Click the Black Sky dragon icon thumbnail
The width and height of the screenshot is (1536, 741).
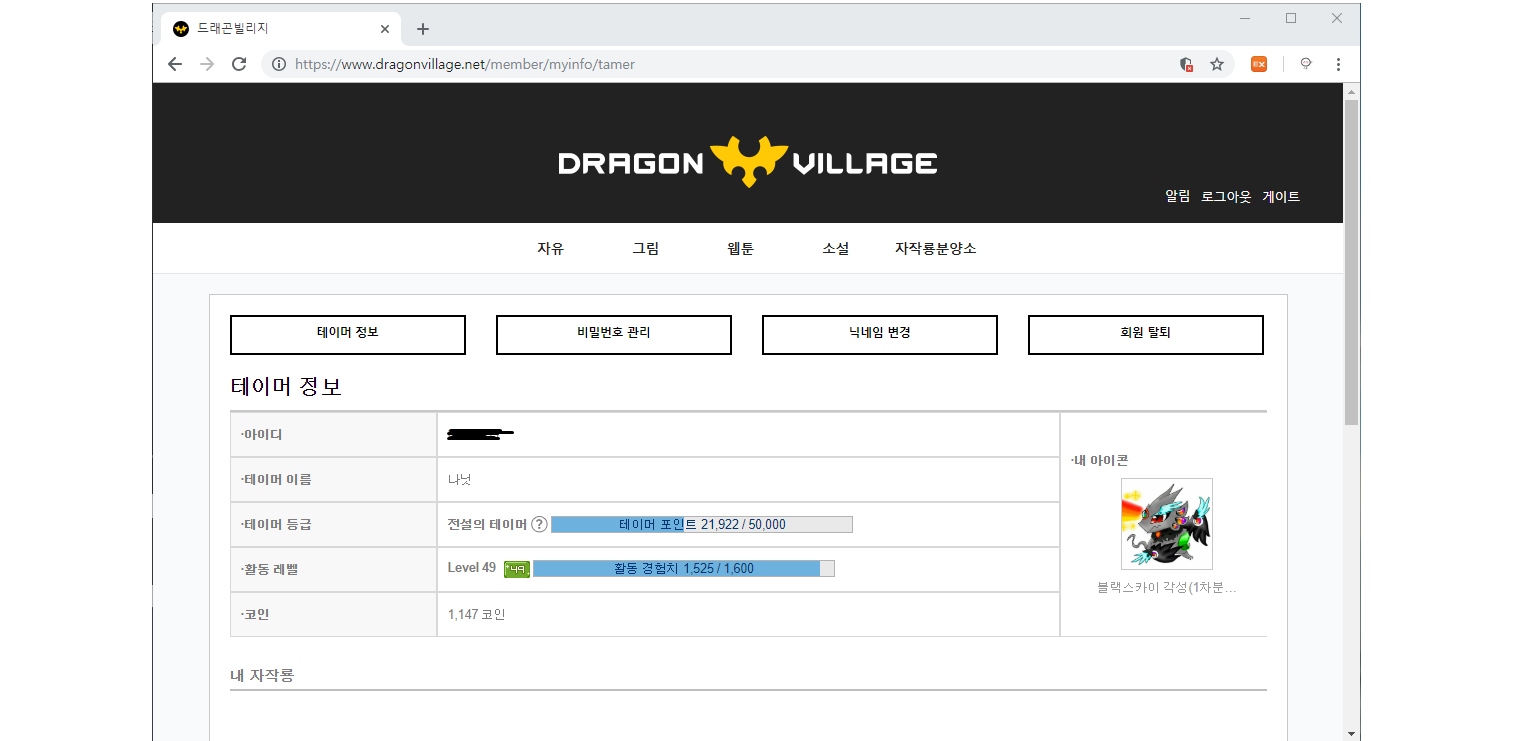(x=1166, y=524)
